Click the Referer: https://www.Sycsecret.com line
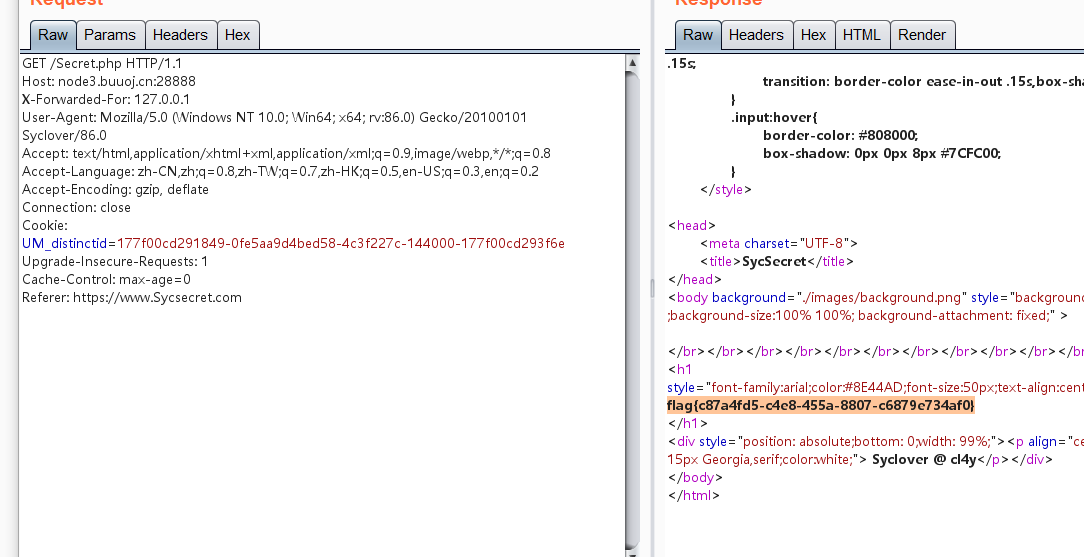Screen dimensions: 1084x557 132,297
